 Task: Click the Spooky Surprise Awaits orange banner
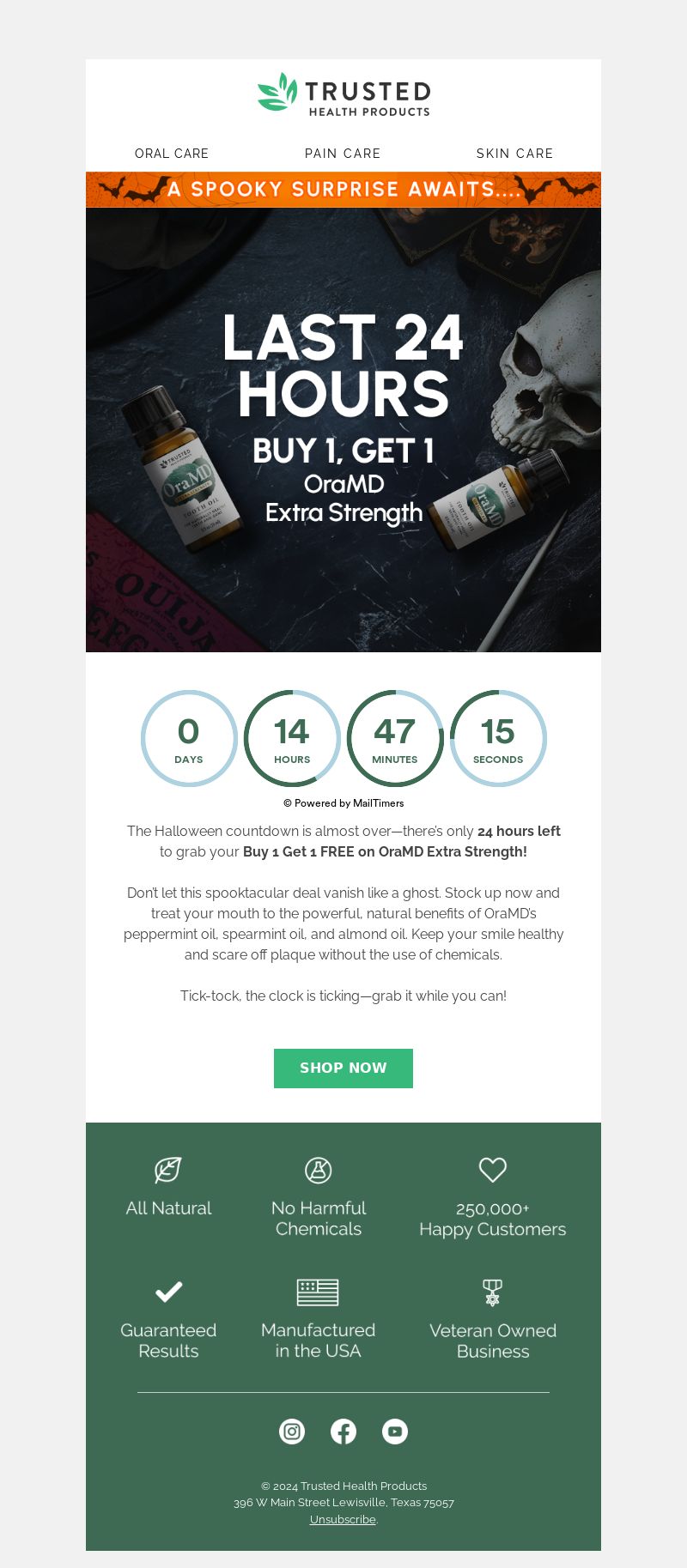tap(343, 190)
